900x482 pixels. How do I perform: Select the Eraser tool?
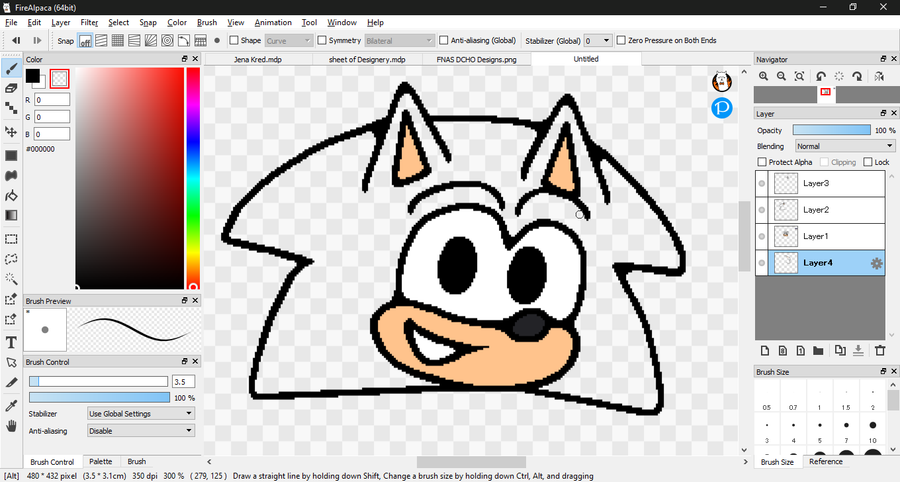point(11,88)
